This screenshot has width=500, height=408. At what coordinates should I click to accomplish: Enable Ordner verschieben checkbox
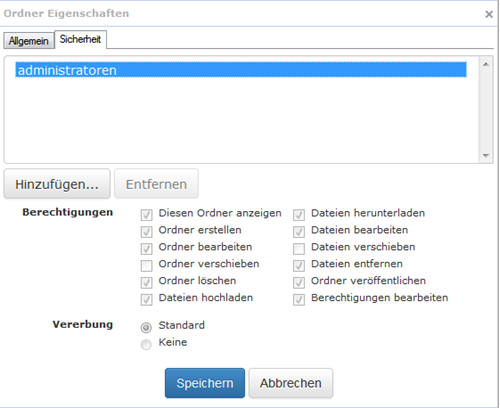coord(146,266)
